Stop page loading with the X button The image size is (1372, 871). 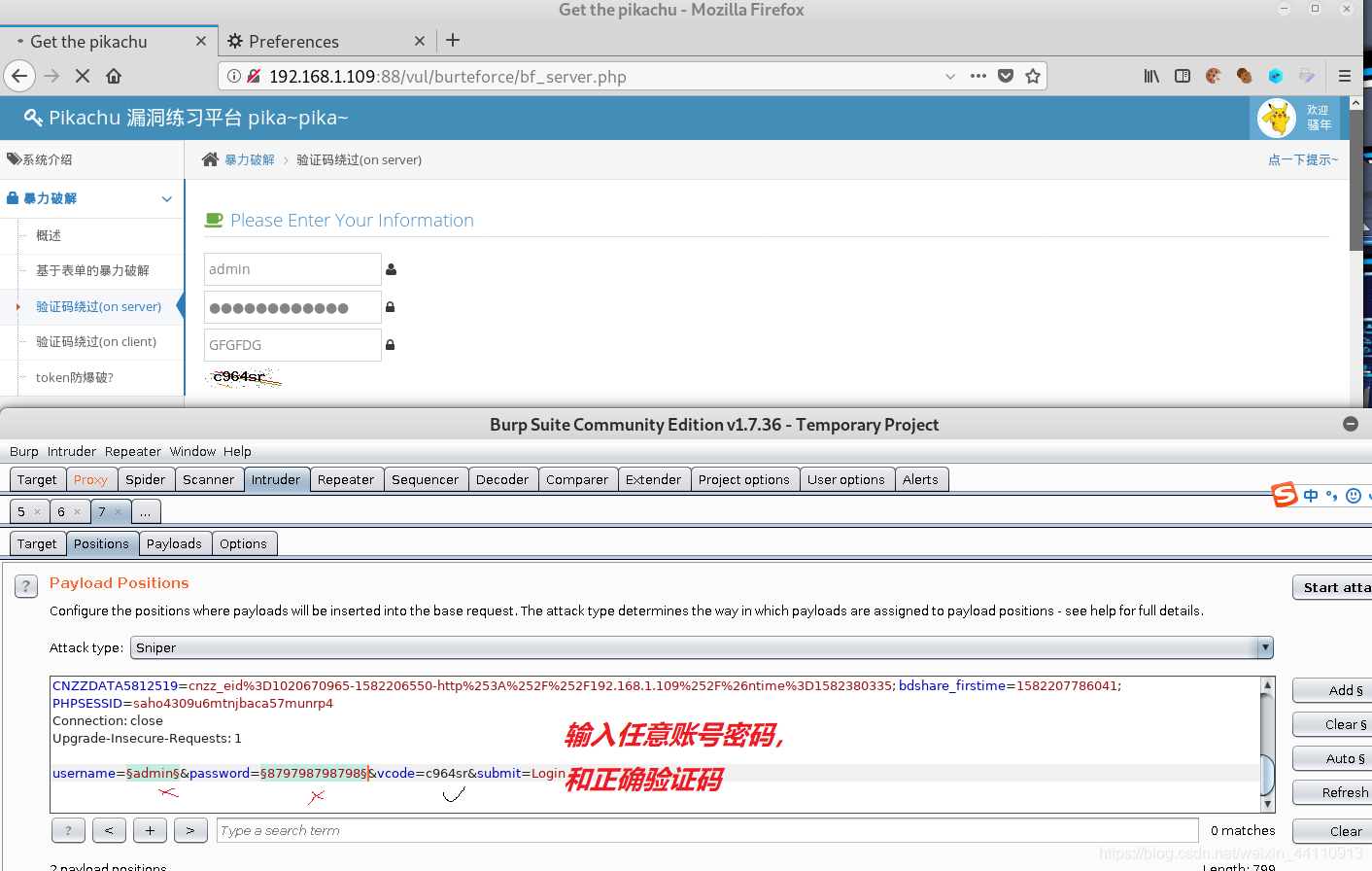(83, 76)
